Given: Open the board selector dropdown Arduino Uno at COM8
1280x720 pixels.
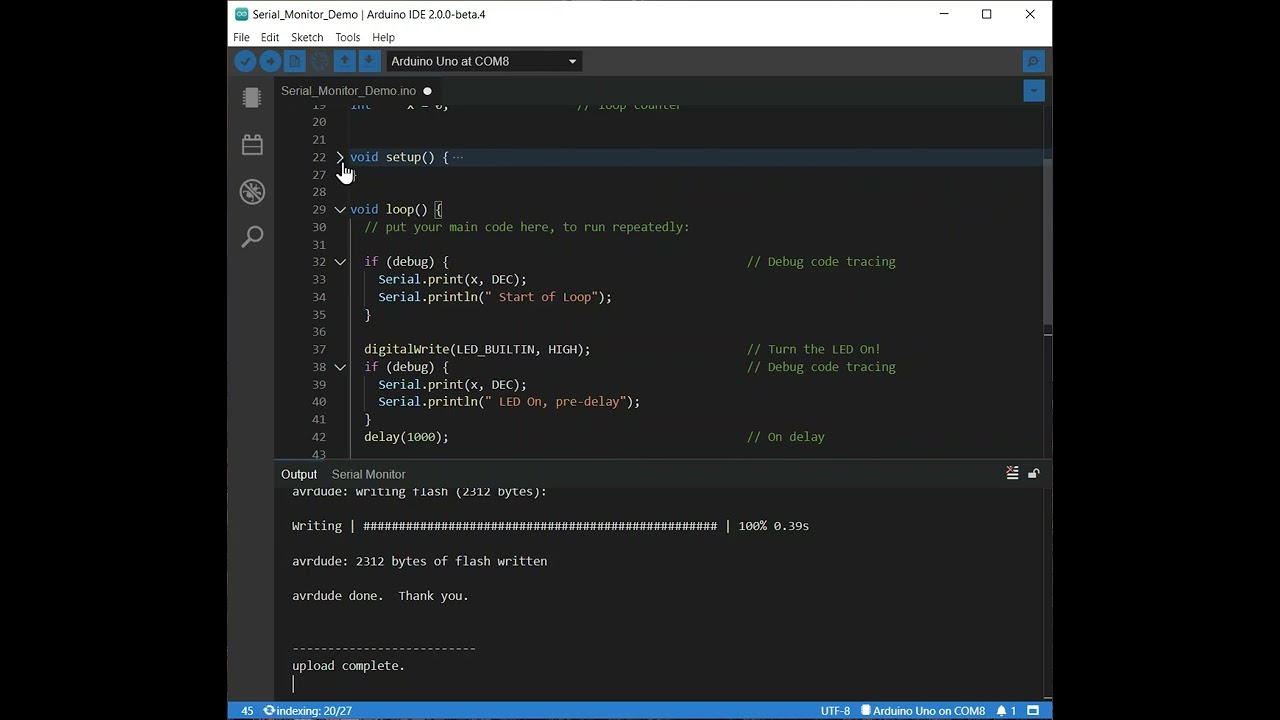Looking at the screenshot, I should 485,61.
